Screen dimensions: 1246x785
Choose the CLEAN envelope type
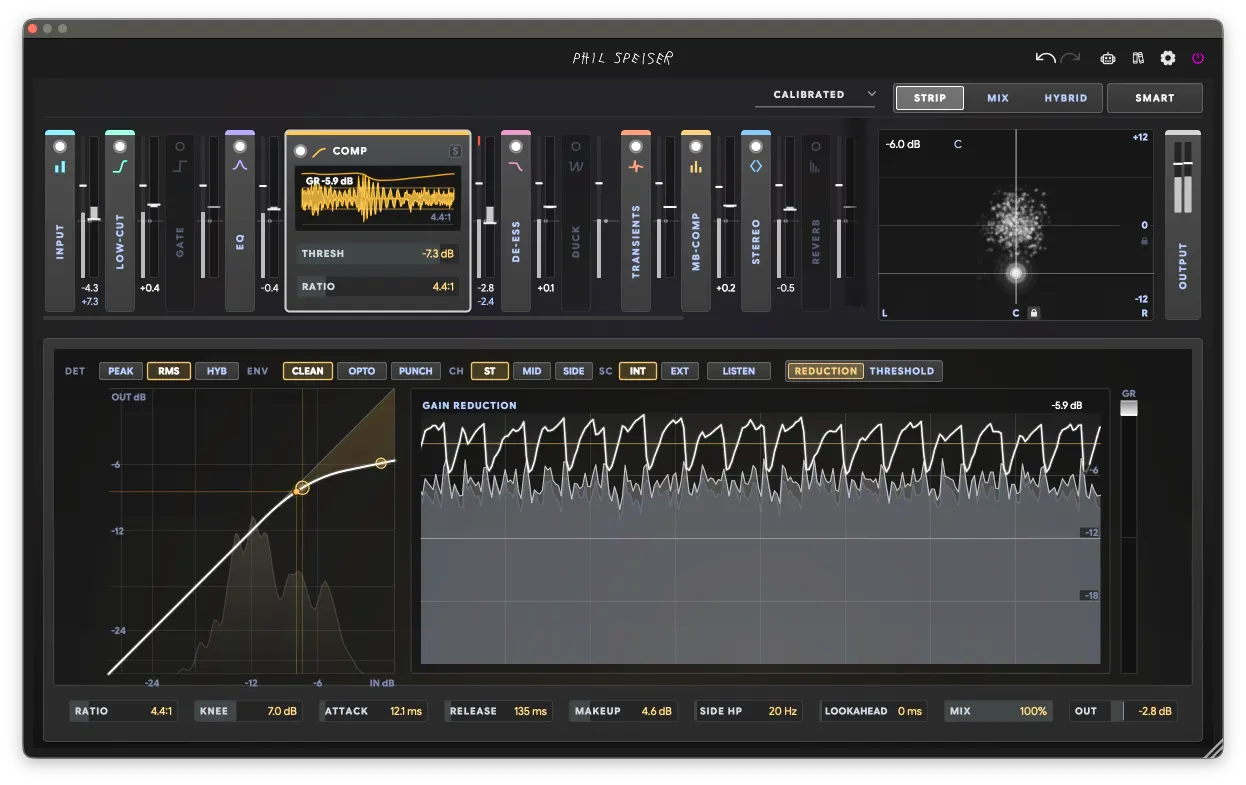[308, 371]
